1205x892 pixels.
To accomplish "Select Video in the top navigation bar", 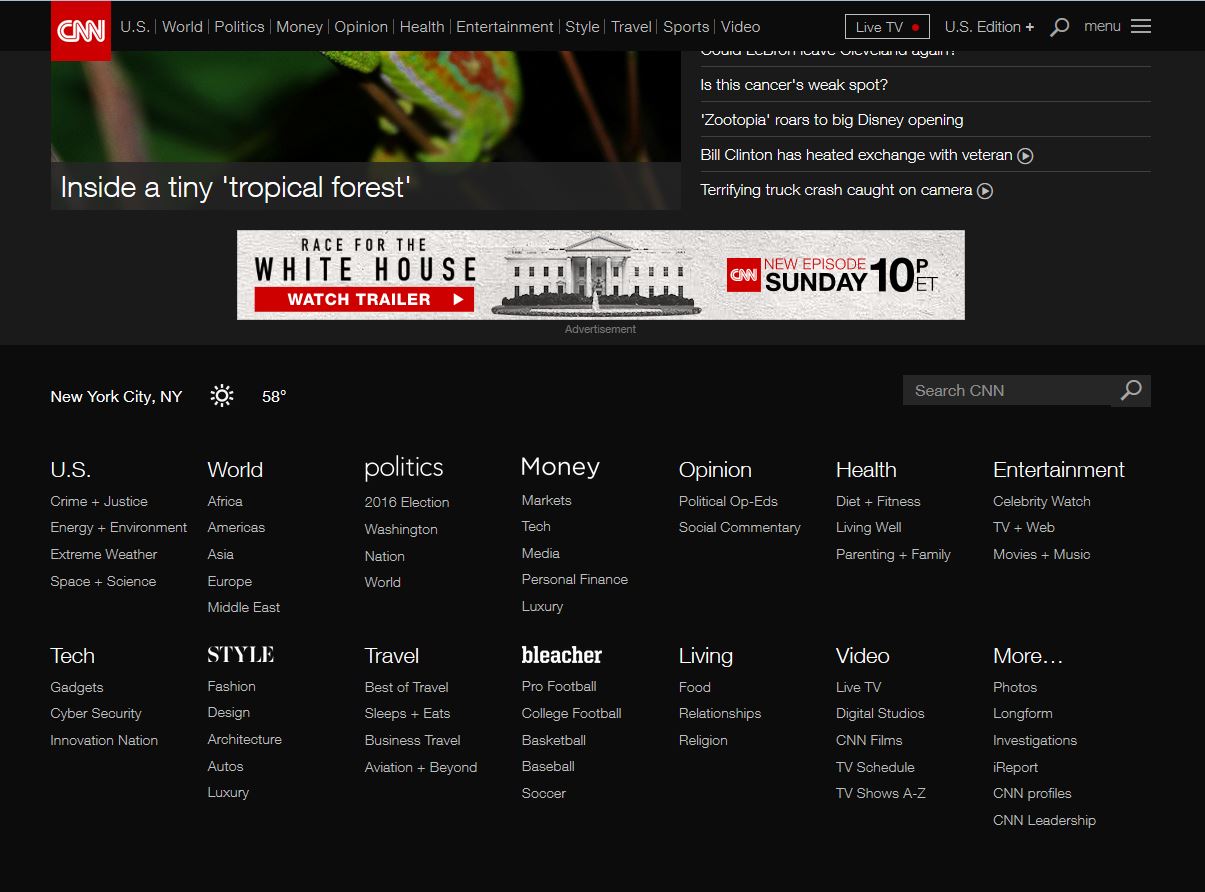I will 740,27.
